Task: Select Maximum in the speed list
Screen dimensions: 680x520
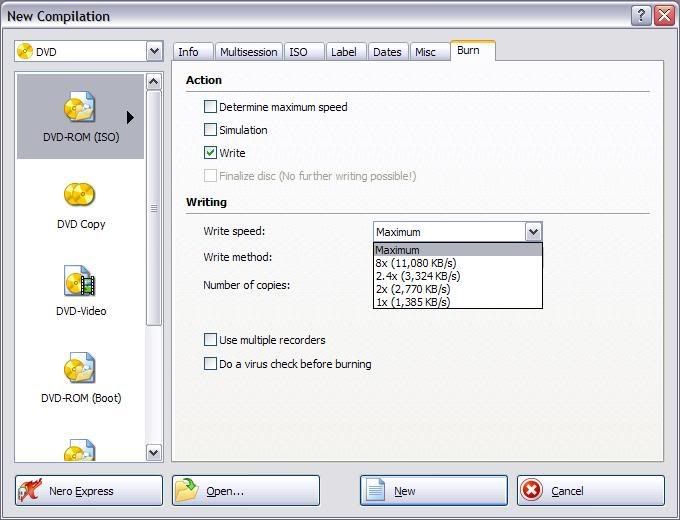Action: [458, 250]
